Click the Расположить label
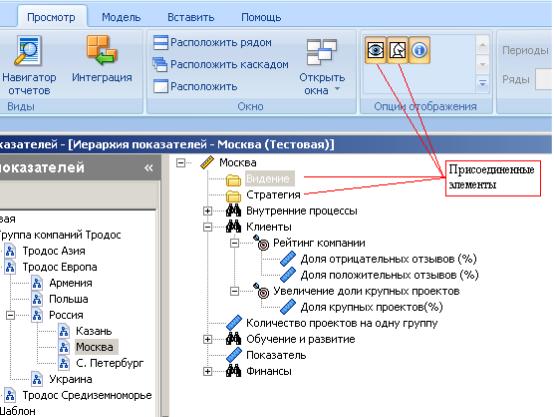The width and height of the screenshot is (554, 417). pos(204,86)
